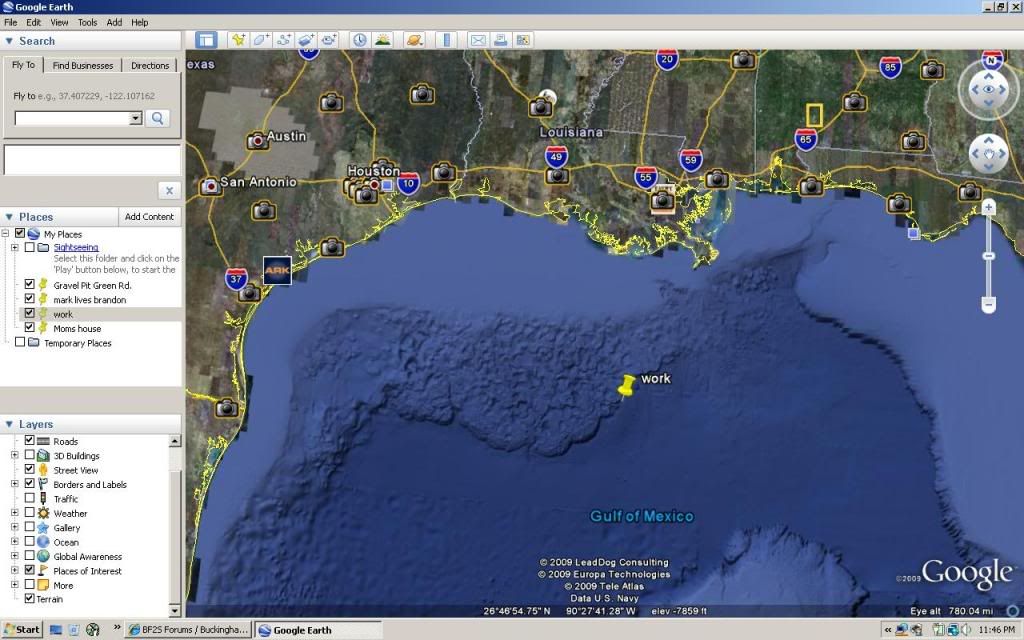Expand the Ocean layer node
This screenshot has width=1024, height=640.
[15, 542]
